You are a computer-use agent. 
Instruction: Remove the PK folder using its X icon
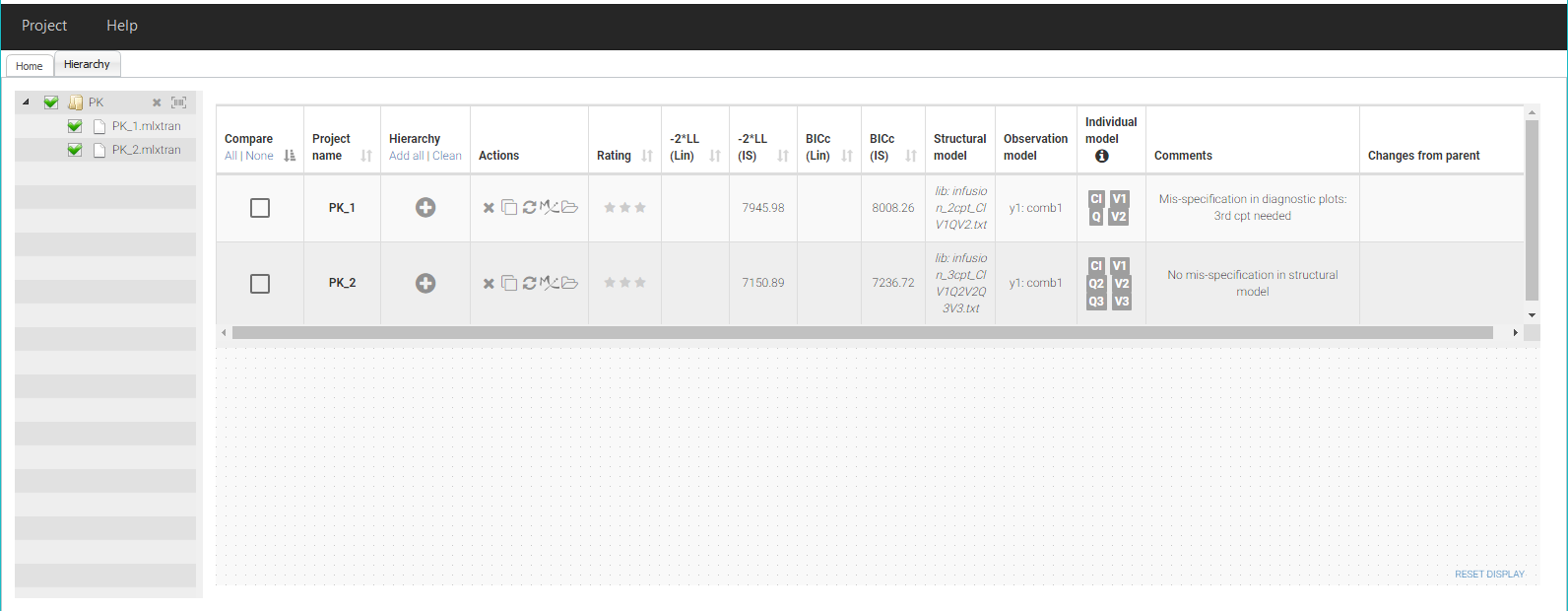157,102
